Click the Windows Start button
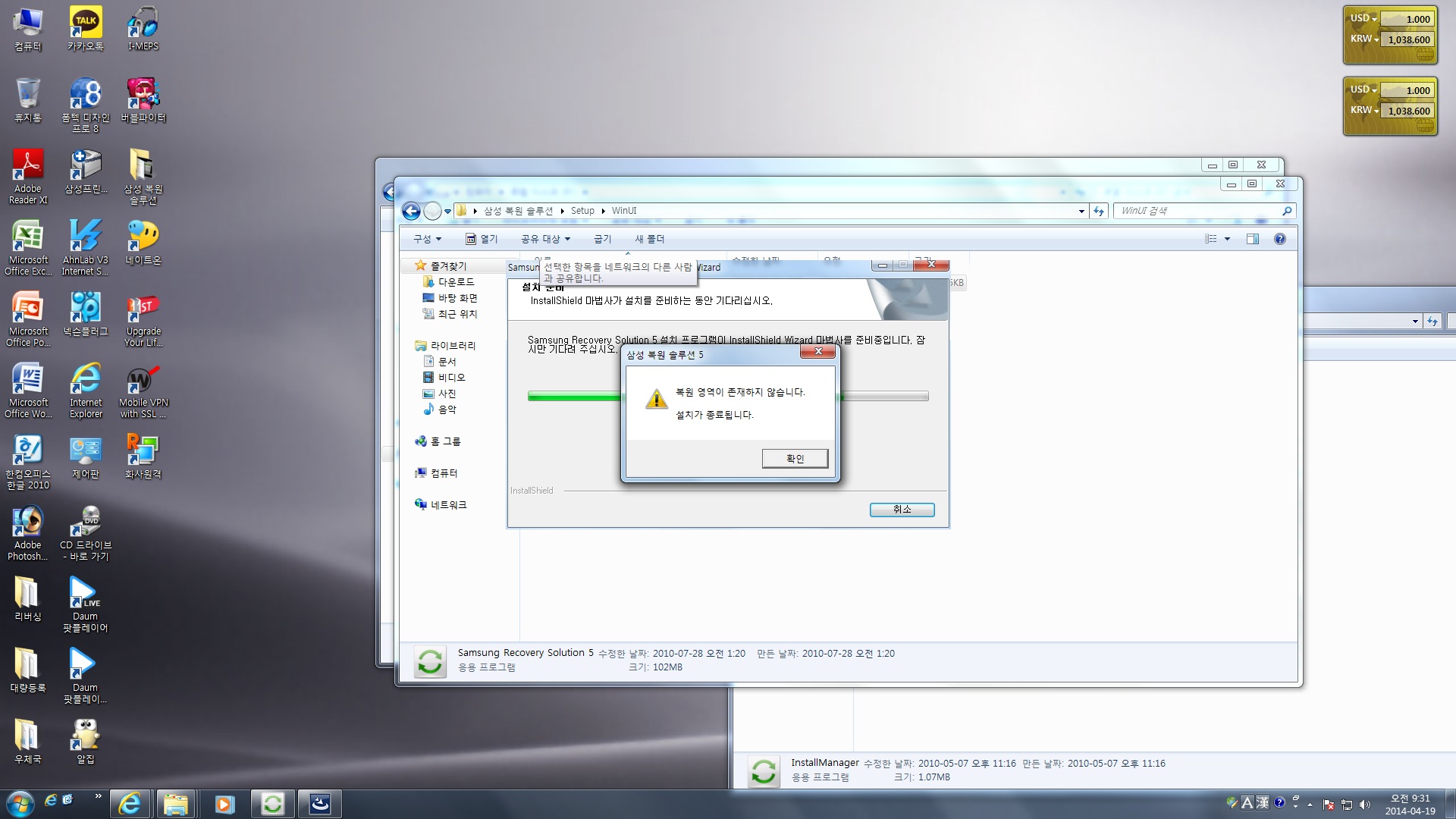Image resolution: width=1456 pixels, height=819 pixels. pyautogui.click(x=20, y=803)
